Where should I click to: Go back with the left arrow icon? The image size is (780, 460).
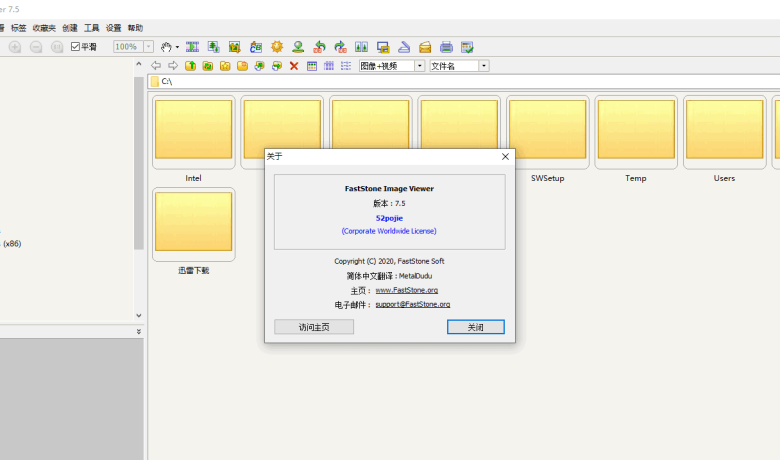pos(156,66)
